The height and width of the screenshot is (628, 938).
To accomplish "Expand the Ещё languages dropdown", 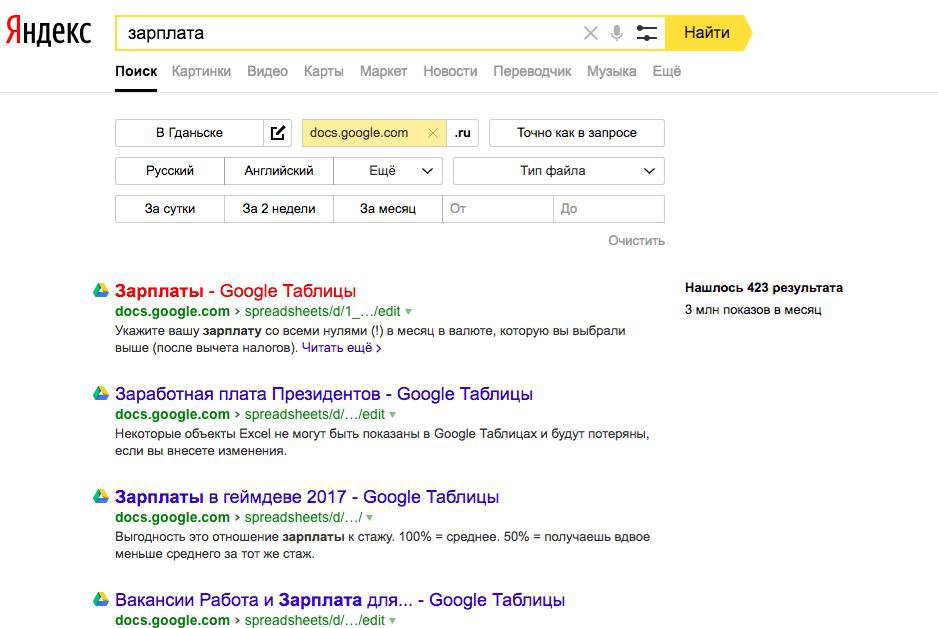I will (x=388, y=171).
